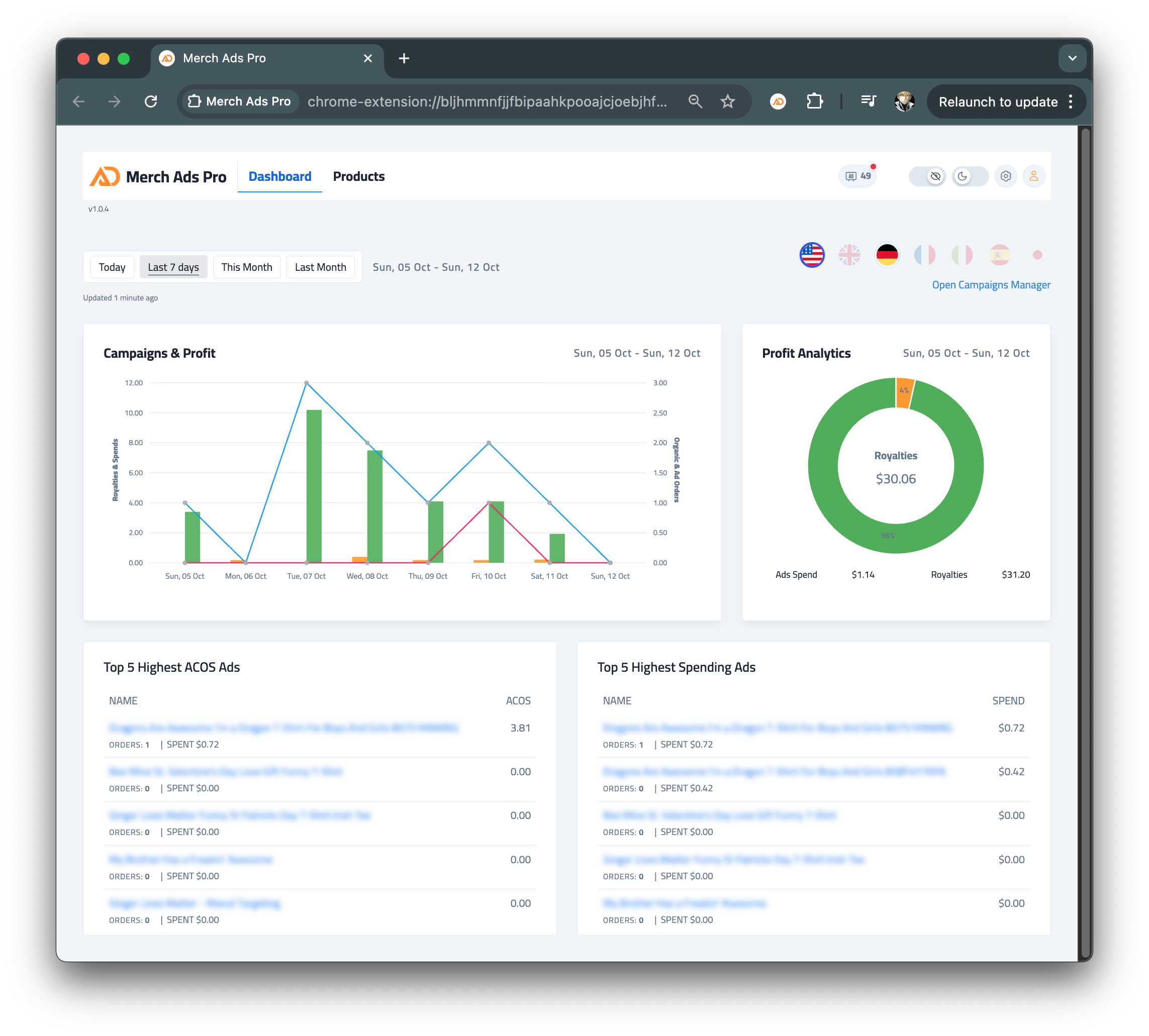Toggle the blur visibility switch
1149x1036 pixels.
(x=933, y=176)
